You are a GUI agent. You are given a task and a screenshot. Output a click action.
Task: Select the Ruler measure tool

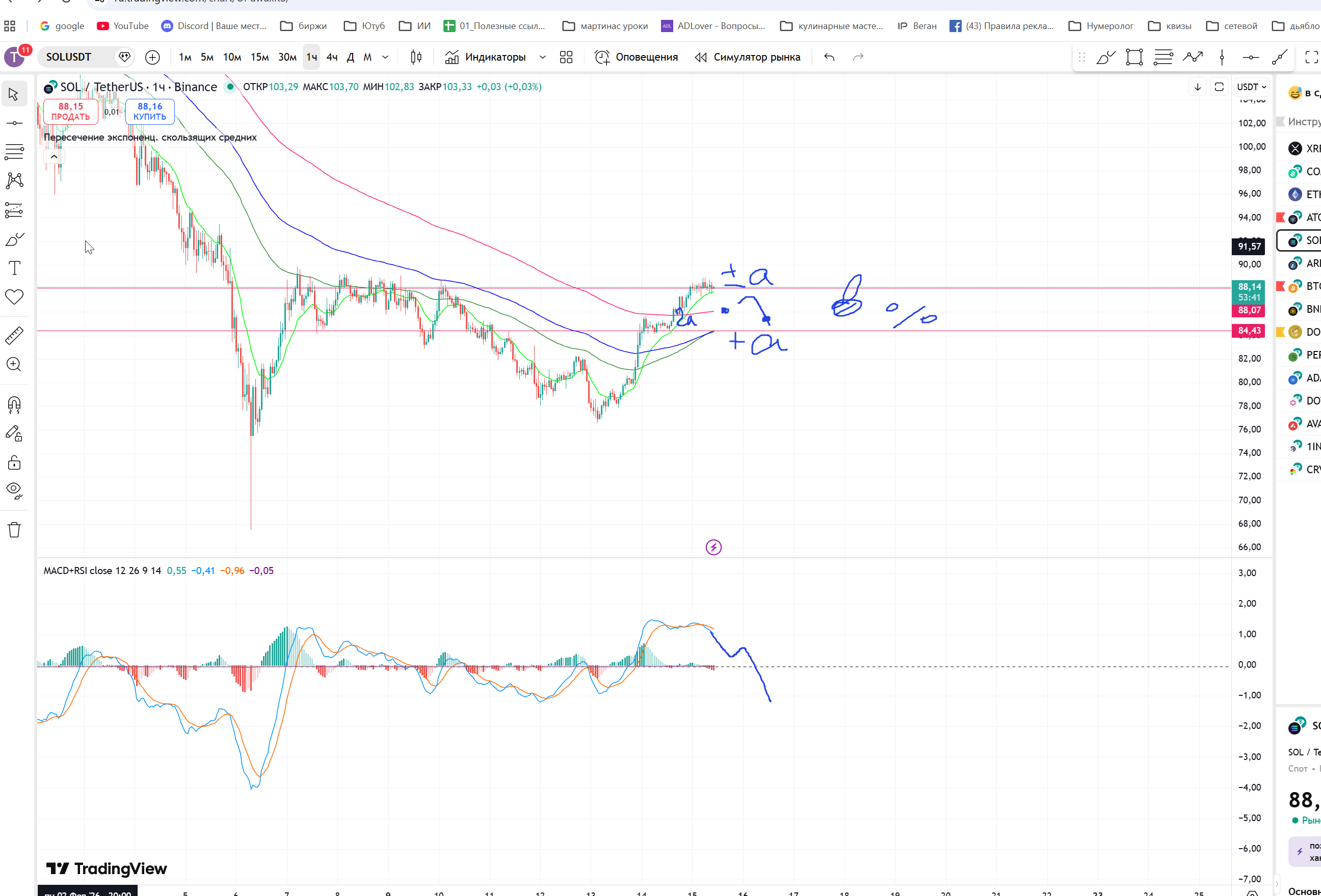coord(14,336)
